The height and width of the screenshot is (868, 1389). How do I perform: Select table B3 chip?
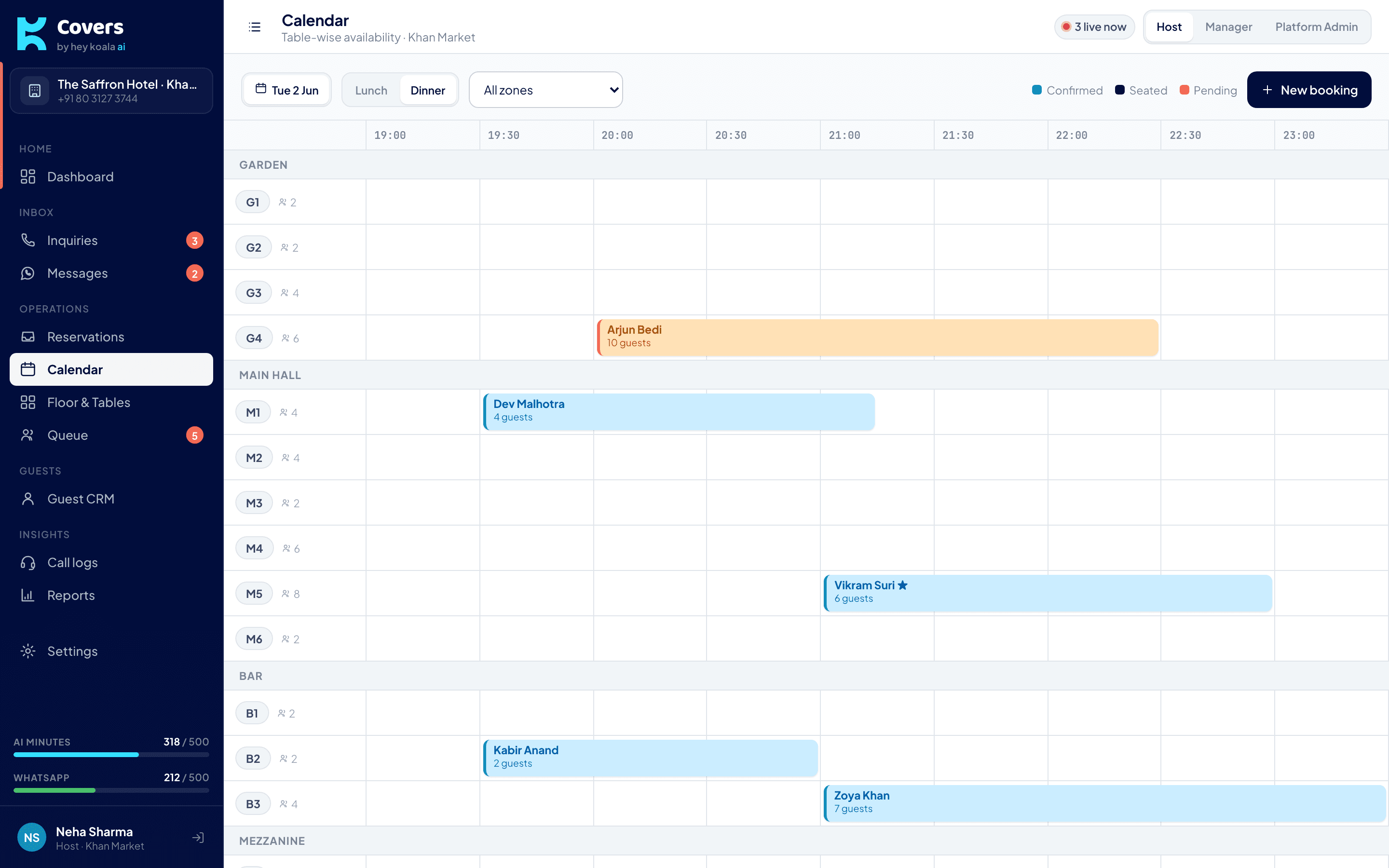[x=253, y=804]
